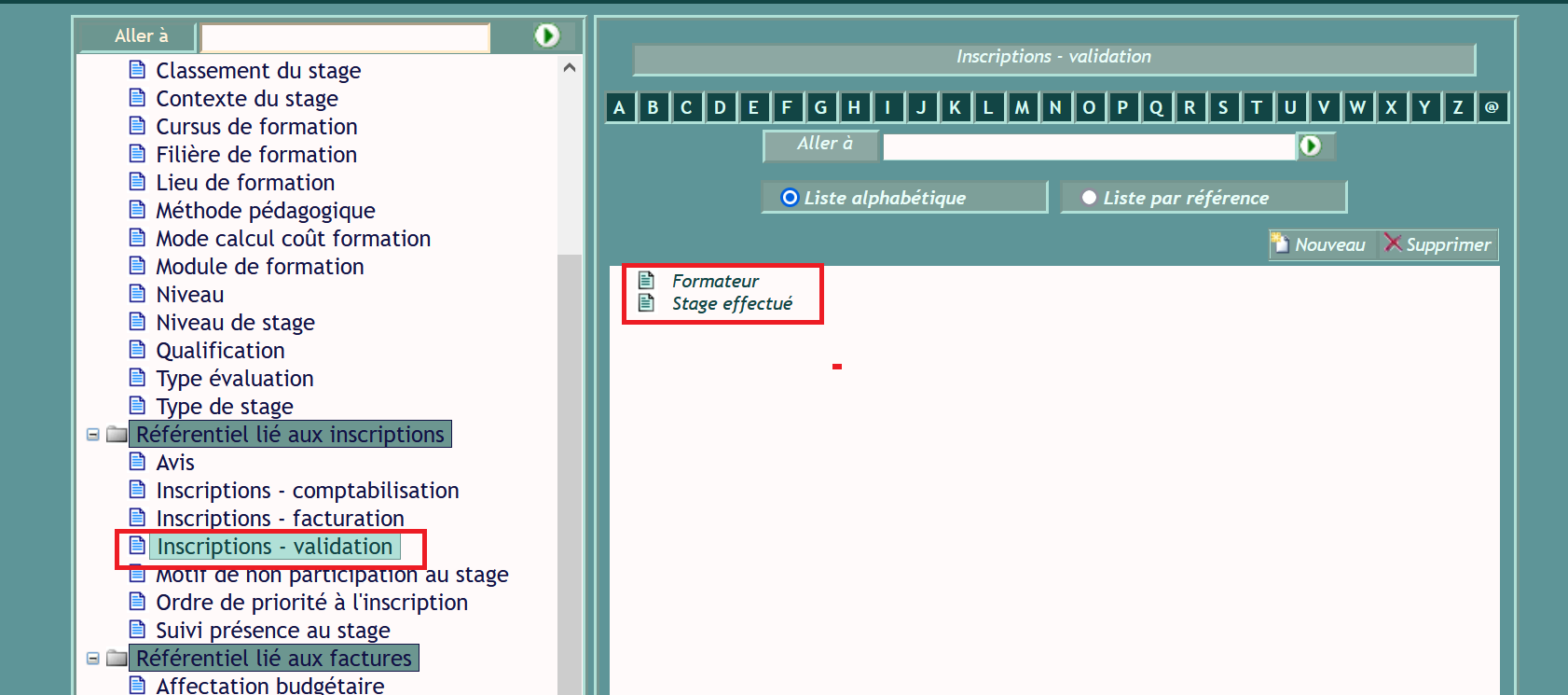Open the Formateur list entry
The width and height of the screenshot is (1568, 695).
[715, 281]
